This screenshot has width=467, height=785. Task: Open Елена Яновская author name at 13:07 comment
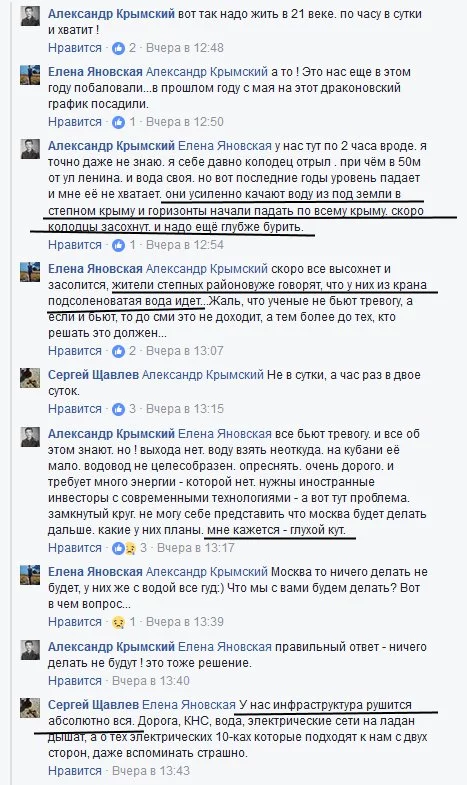pos(95,269)
